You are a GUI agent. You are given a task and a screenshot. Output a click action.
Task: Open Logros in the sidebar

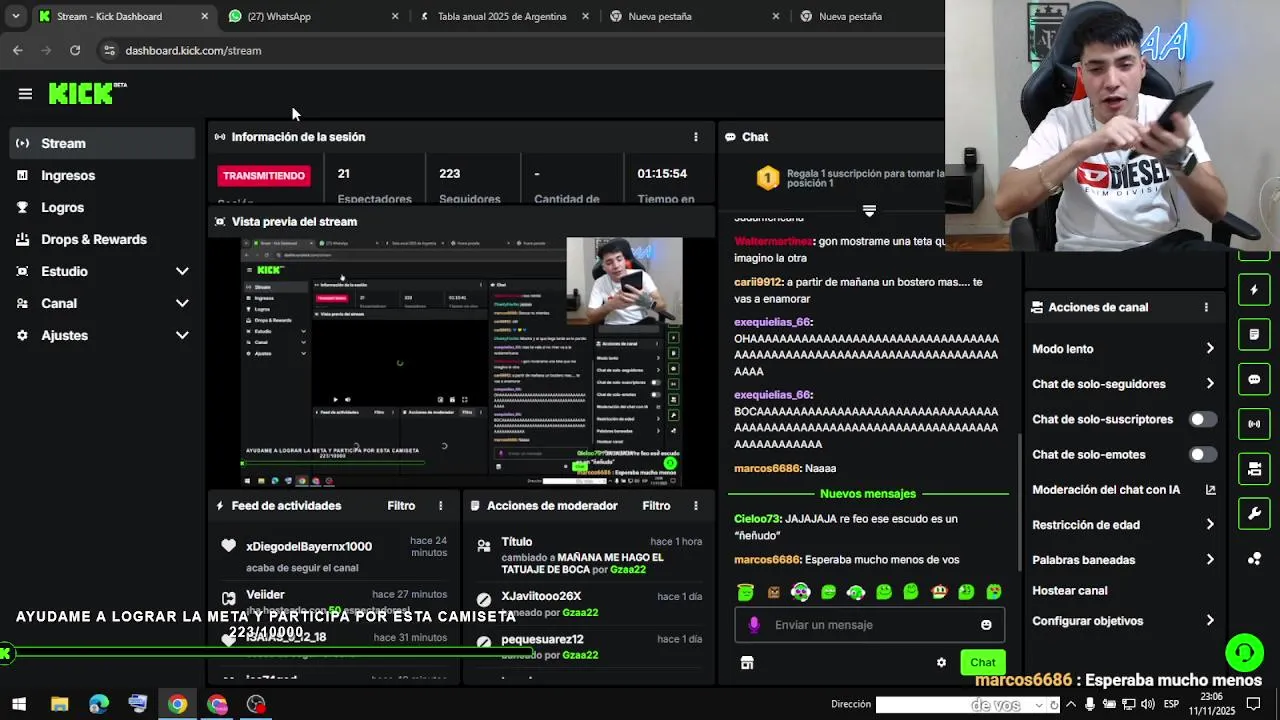[101, 208]
